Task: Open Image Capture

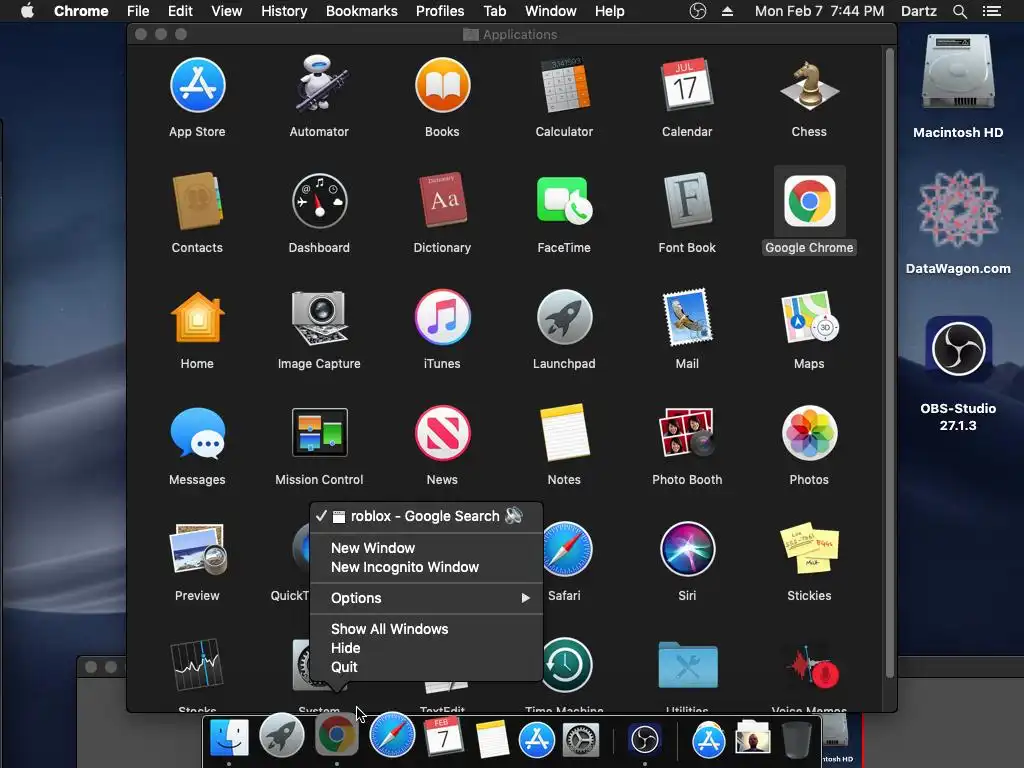Action: (x=319, y=317)
